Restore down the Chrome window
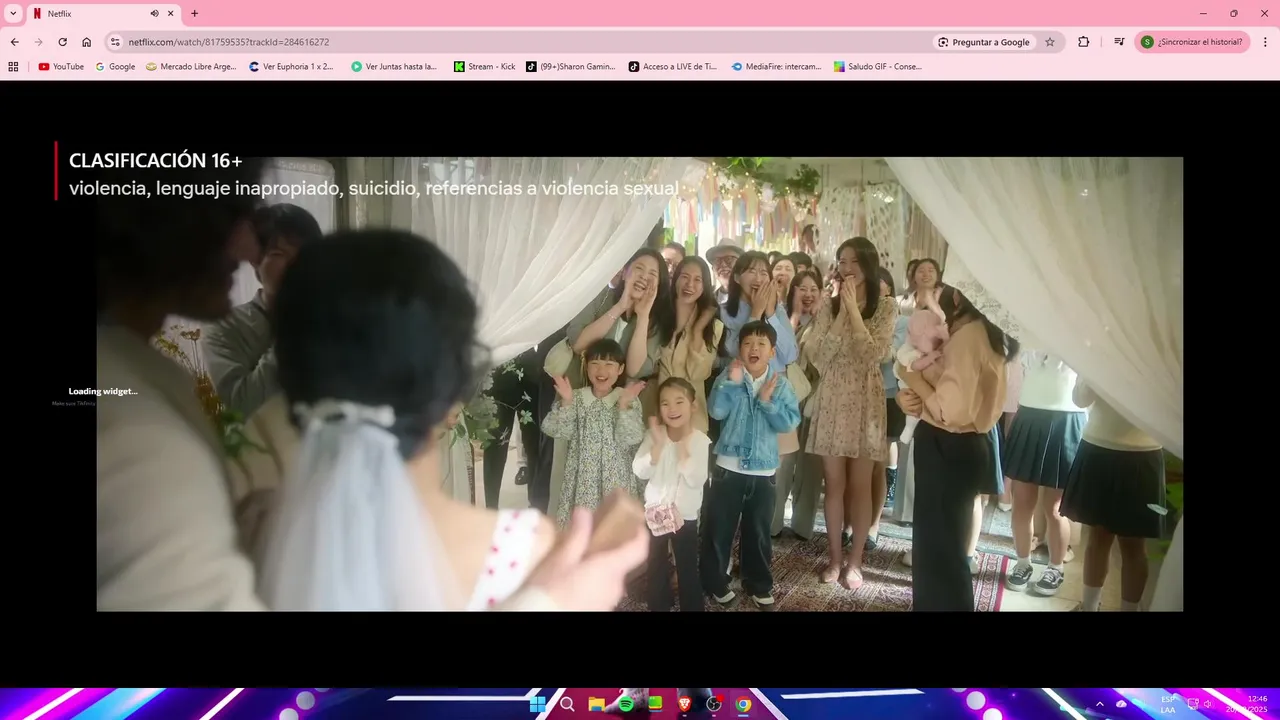 (1233, 13)
